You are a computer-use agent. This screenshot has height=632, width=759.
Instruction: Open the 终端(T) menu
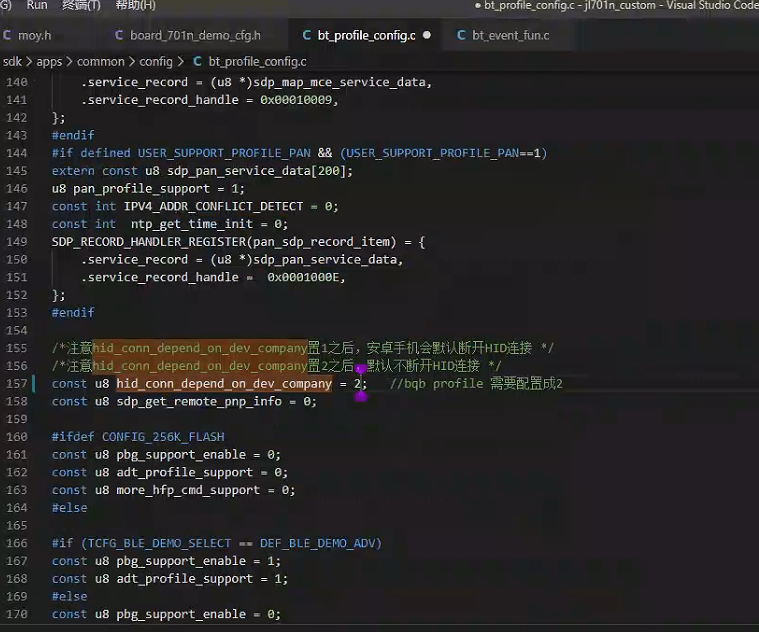tap(81, 5)
